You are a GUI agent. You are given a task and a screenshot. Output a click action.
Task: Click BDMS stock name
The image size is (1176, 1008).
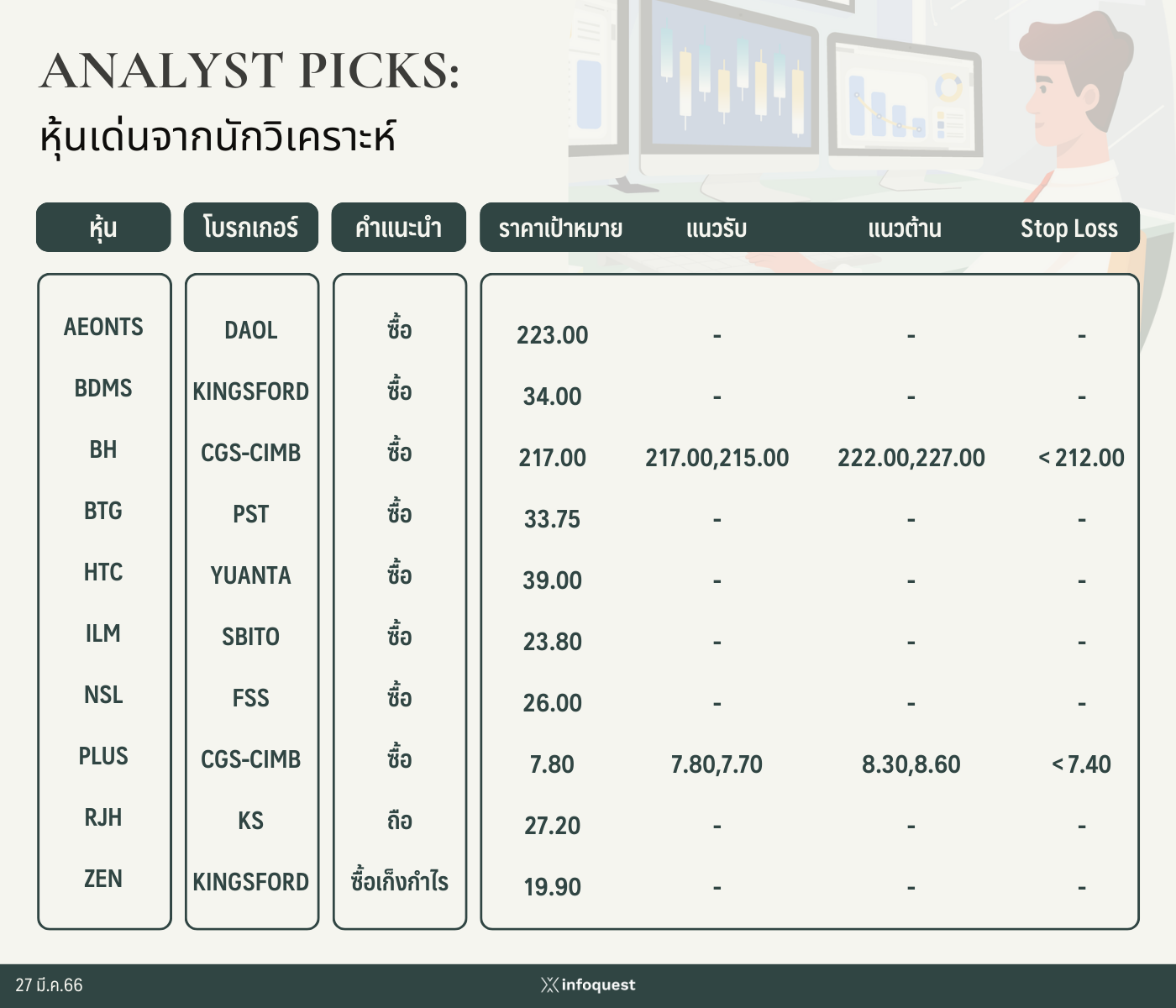coord(103,388)
